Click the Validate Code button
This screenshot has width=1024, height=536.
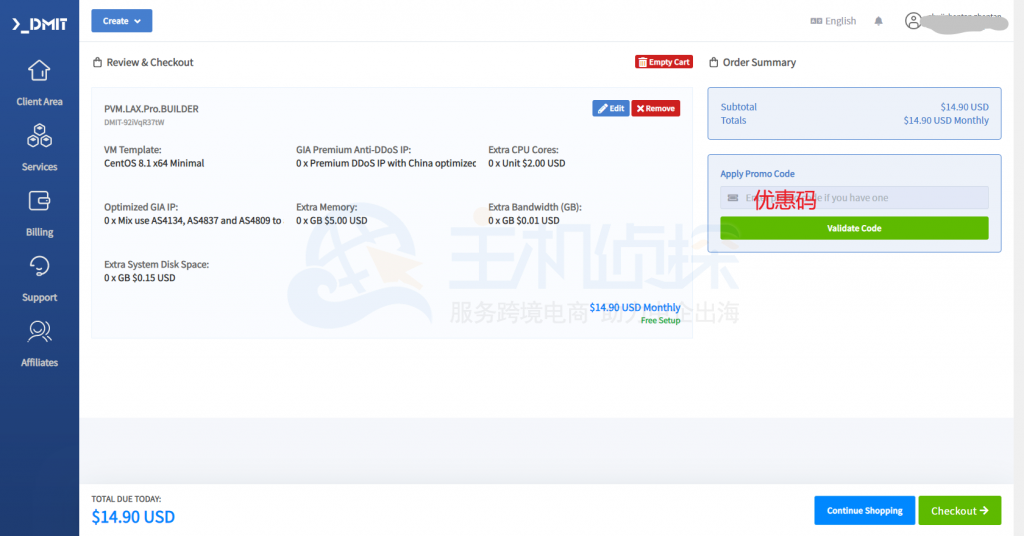tap(854, 228)
